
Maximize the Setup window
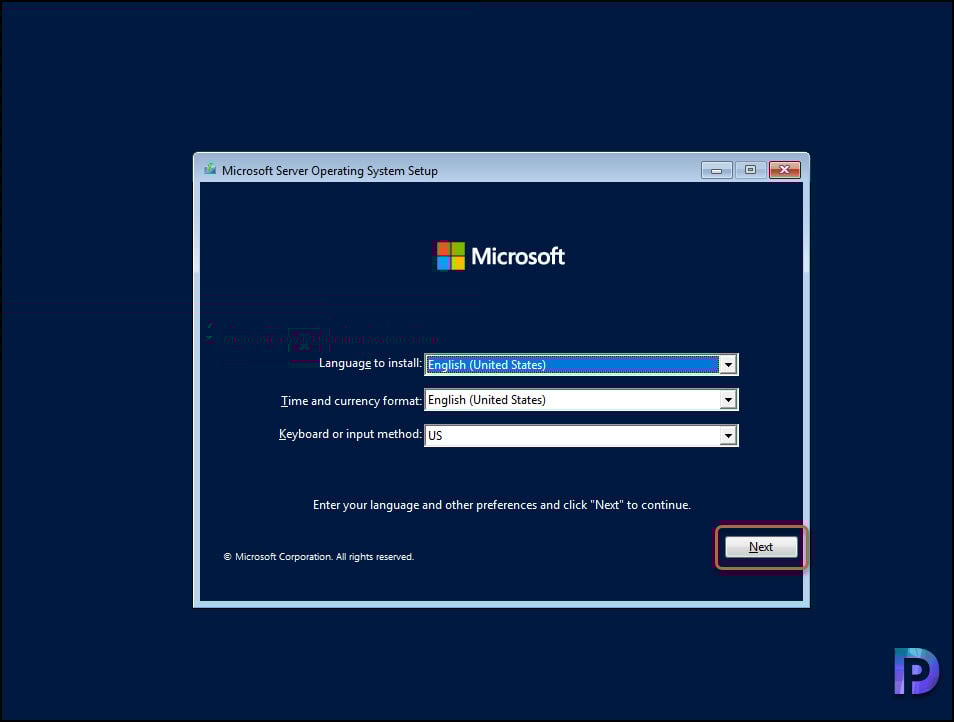click(x=750, y=170)
